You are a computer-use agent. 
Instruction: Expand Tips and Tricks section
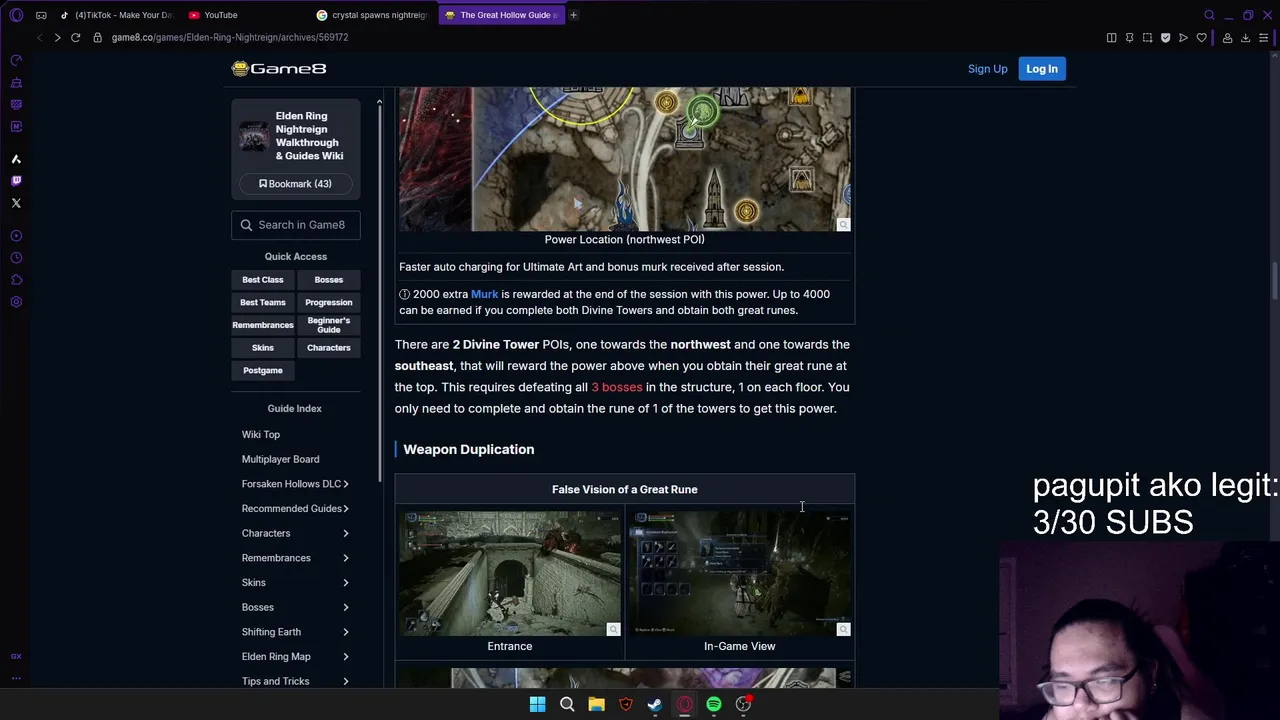coord(295,681)
